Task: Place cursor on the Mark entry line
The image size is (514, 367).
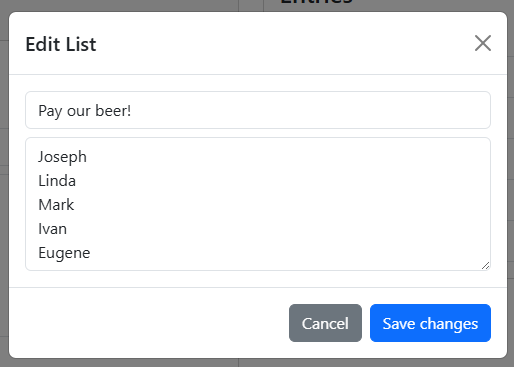Action: tap(56, 205)
